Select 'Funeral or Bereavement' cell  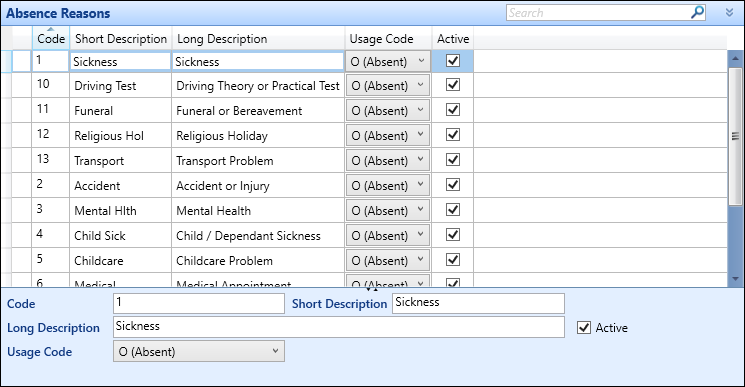(258, 111)
